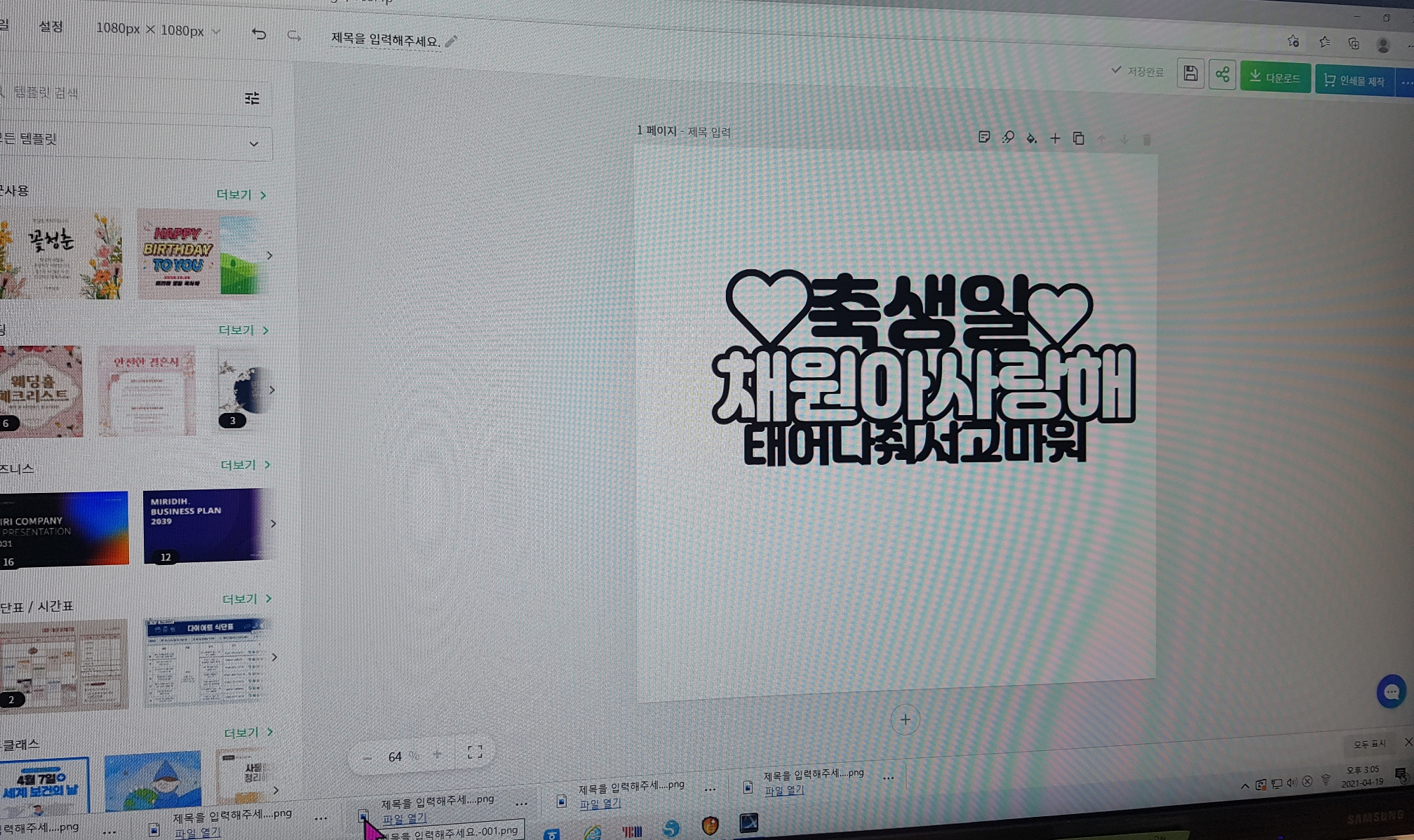This screenshot has width=1414, height=840.
Task: Add a page using circled plus below canvas
Action: pyautogui.click(x=905, y=720)
